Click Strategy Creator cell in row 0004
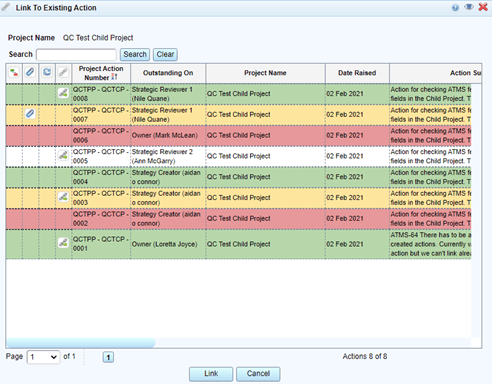This screenshot has width=492, height=384. (168, 177)
